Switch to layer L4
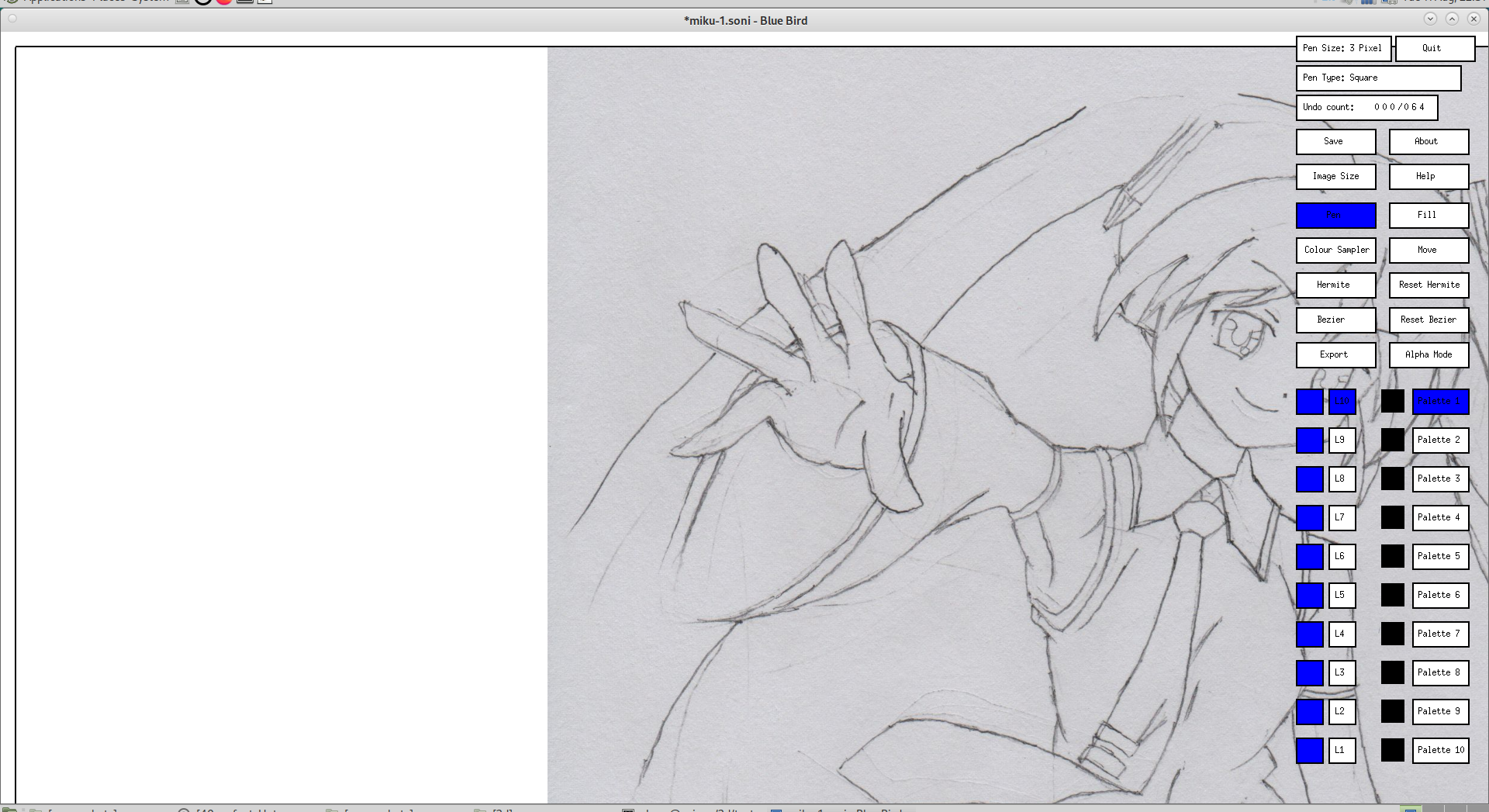Screen dimensions: 1489x812 point(1342,634)
